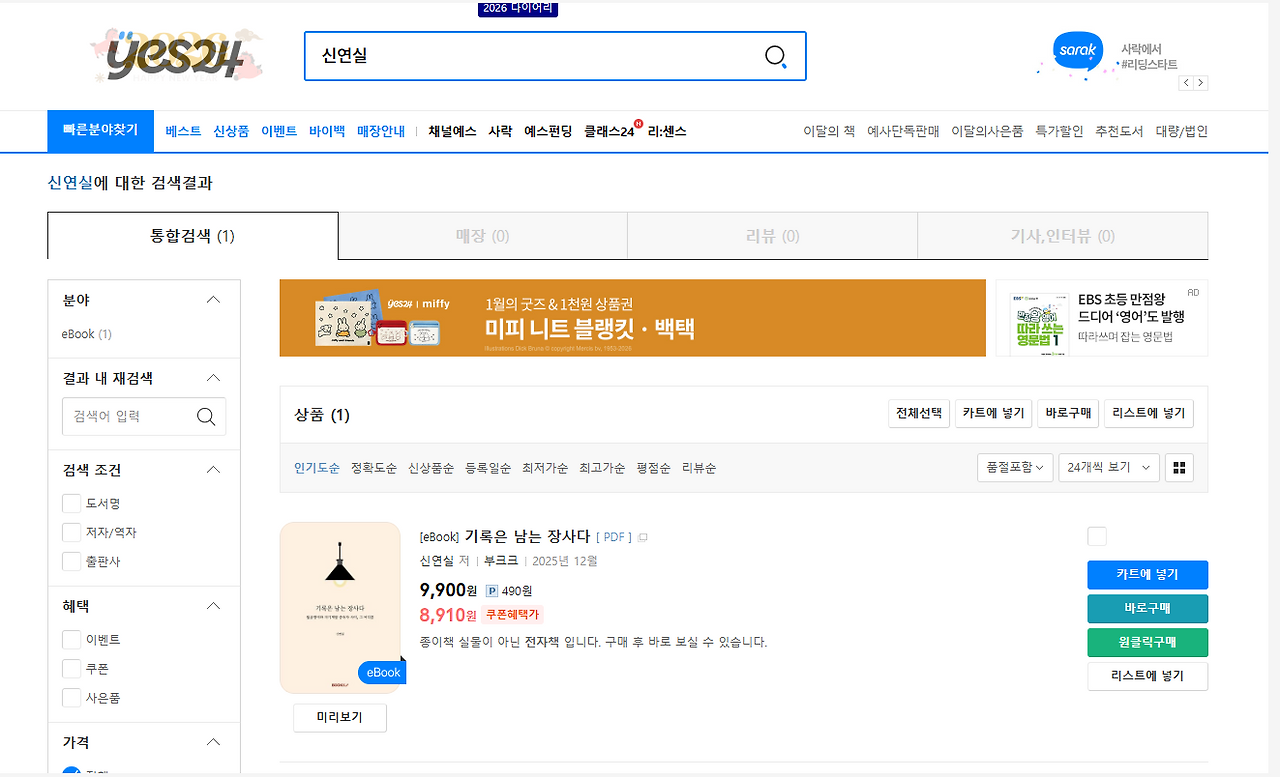
Task: Open the 품절포함 dropdown
Action: click(x=1014, y=467)
